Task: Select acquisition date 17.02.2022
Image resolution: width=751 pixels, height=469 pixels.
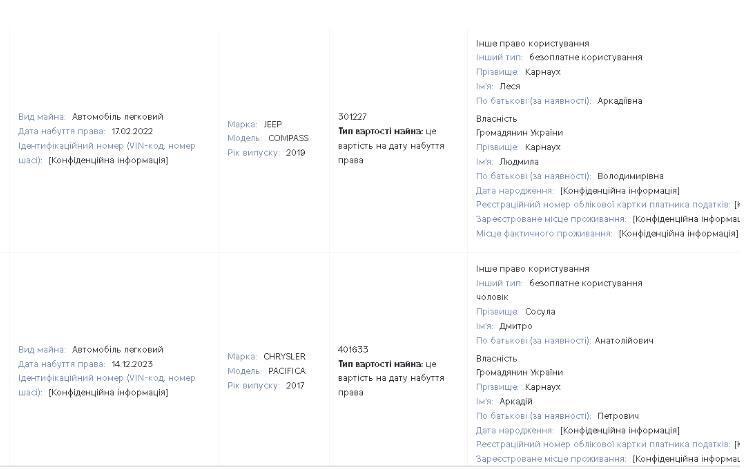Action: click(132, 131)
